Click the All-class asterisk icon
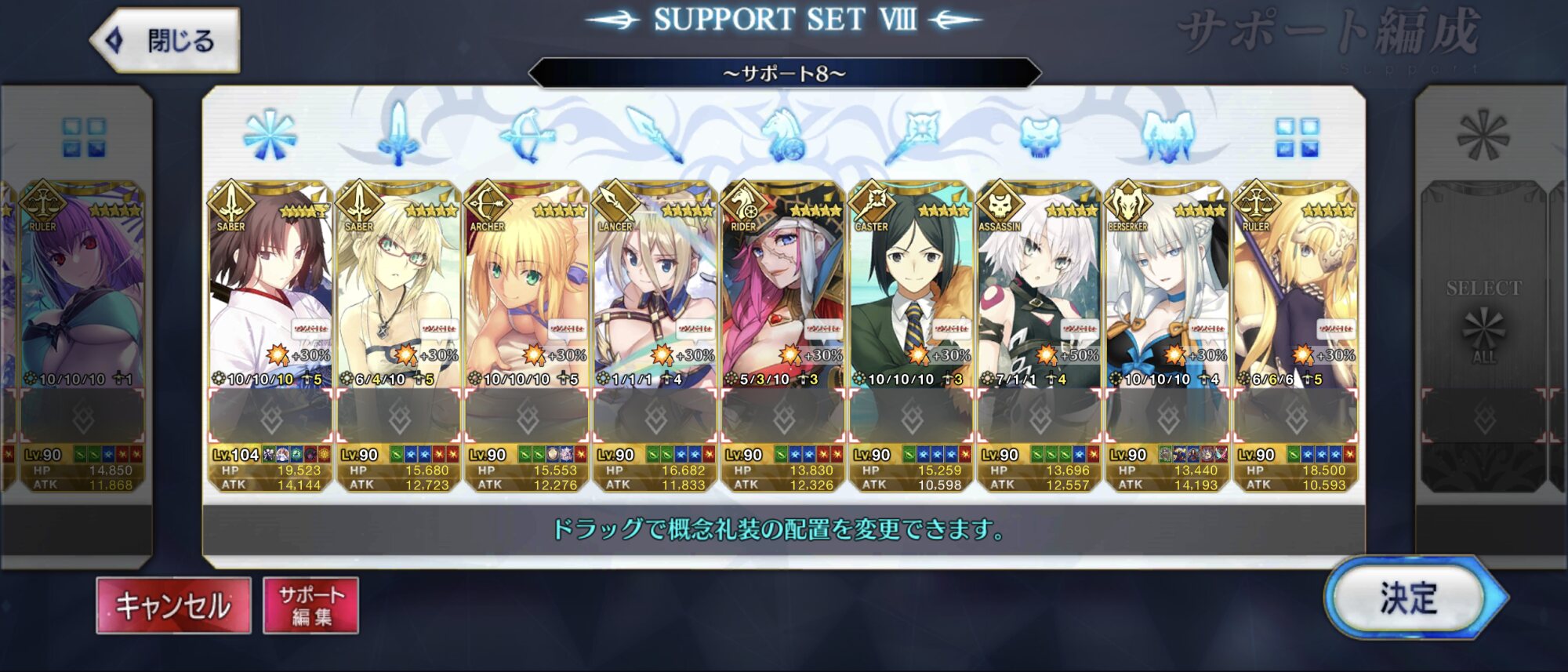Screen dimensions: 1568x672 (270, 136)
